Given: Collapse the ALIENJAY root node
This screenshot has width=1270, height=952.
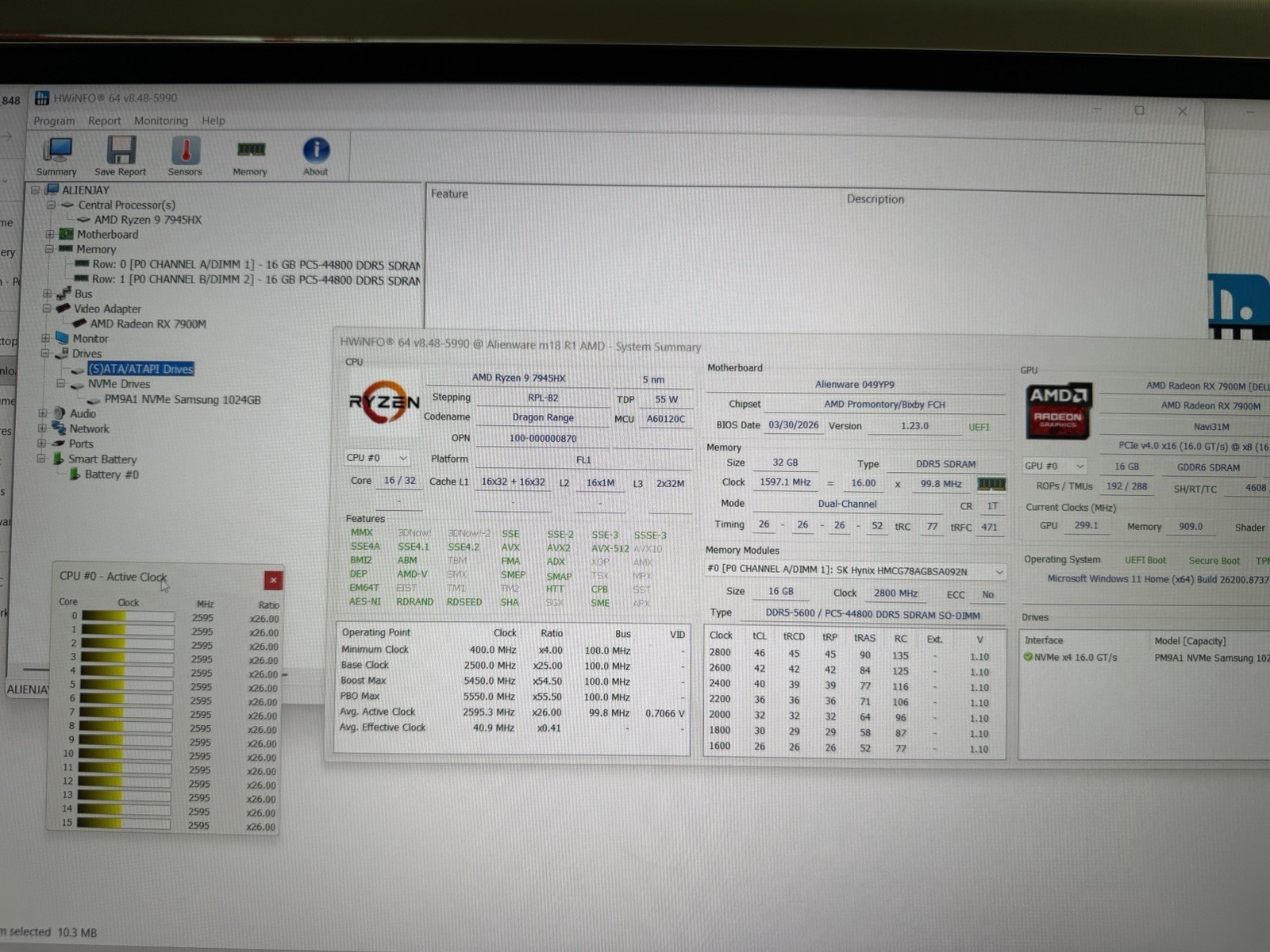Looking at the screenshot, I should tap(35, 190).
